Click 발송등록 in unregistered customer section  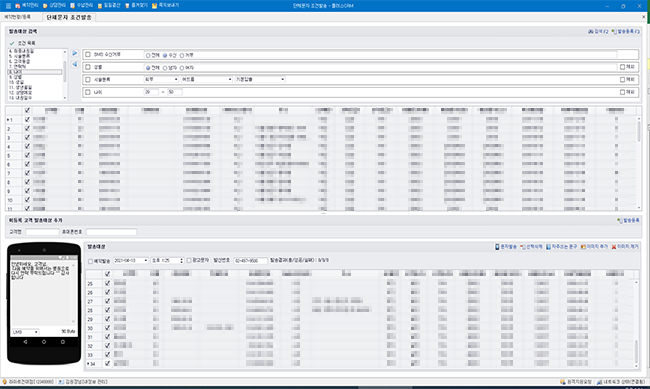628,220
